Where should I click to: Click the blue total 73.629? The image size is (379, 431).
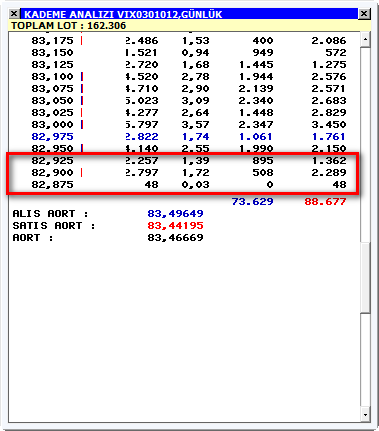click(x=252, y=201)
